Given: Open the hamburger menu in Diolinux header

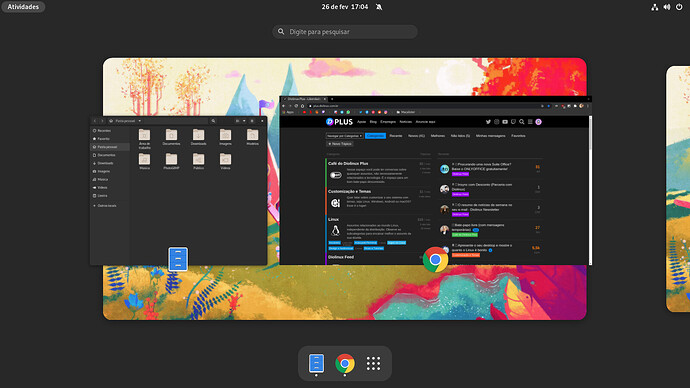Looking at the screenshot, I should tap(530, 122).
